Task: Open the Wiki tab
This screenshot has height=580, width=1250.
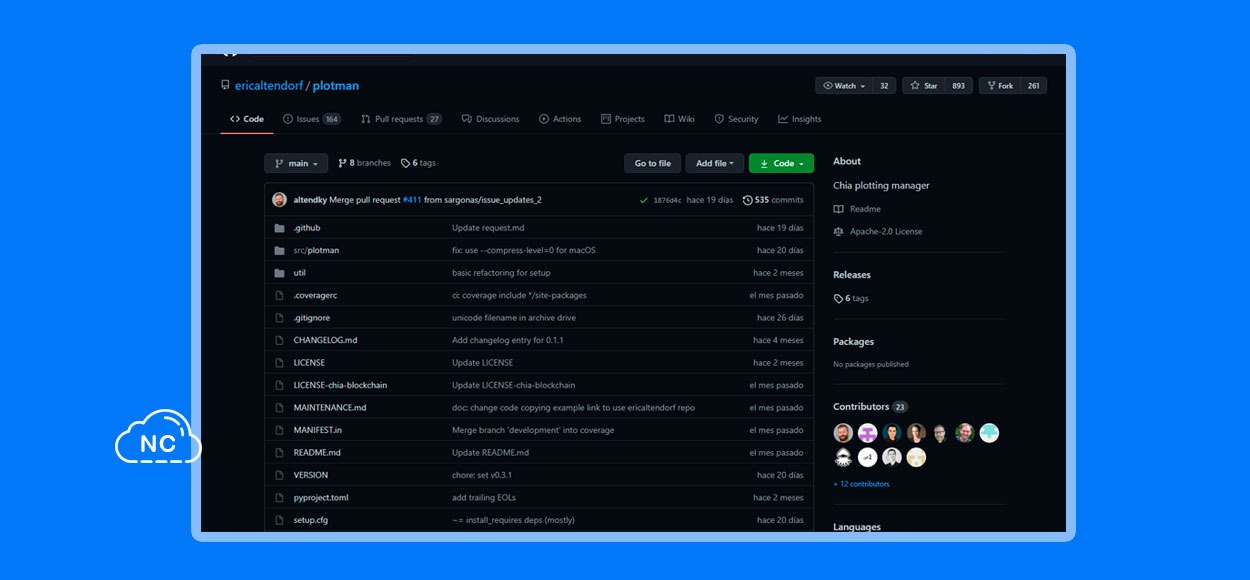Action: click(679, 119)
